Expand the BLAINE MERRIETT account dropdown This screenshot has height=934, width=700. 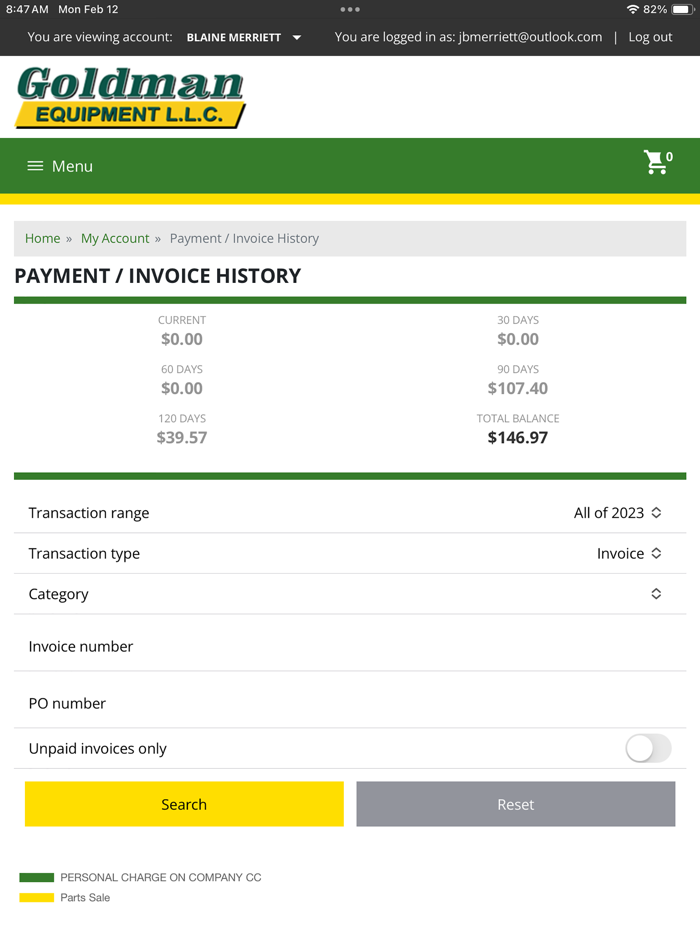coord(244,38)
